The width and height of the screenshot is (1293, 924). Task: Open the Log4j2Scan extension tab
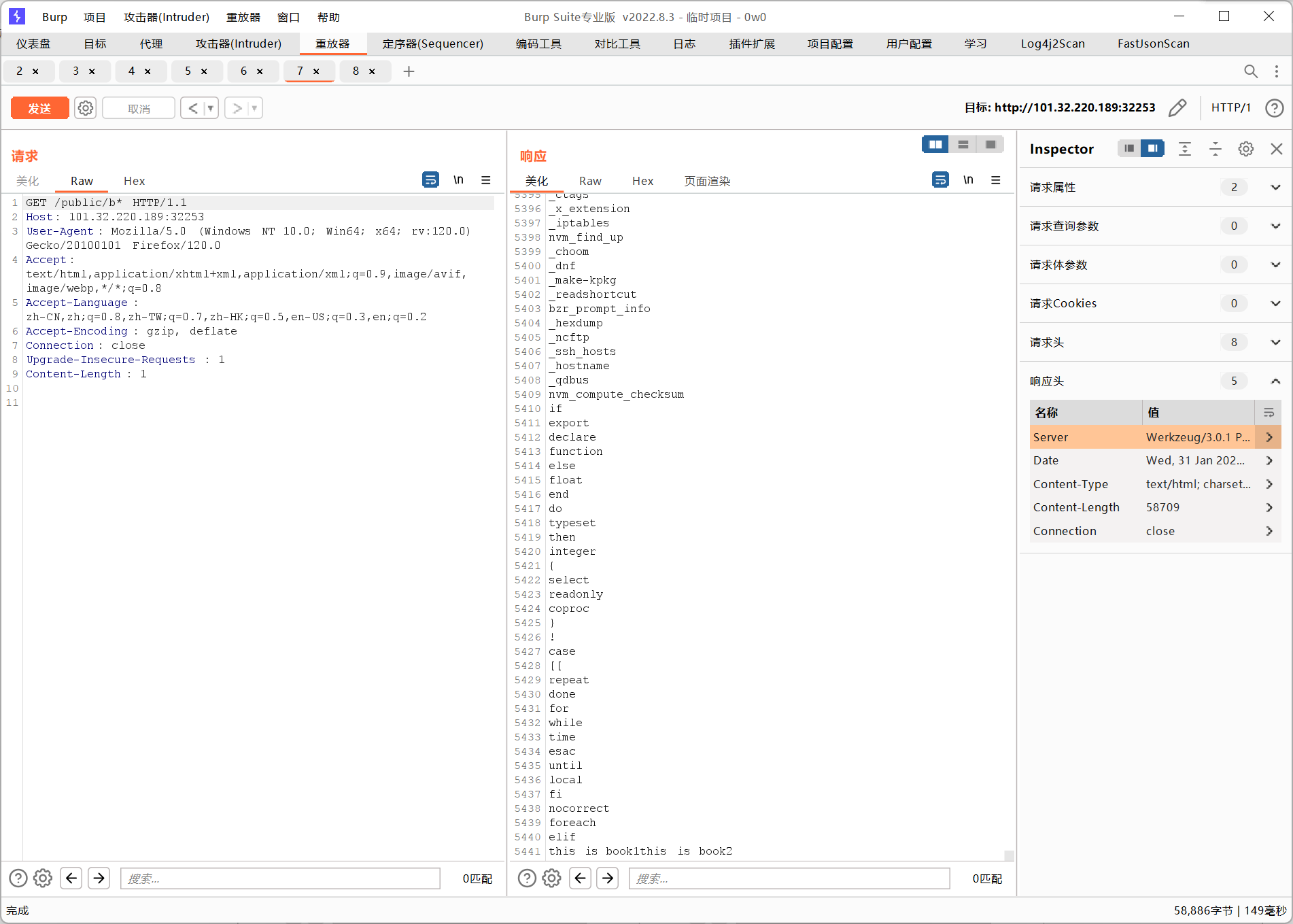(1052, 44)
